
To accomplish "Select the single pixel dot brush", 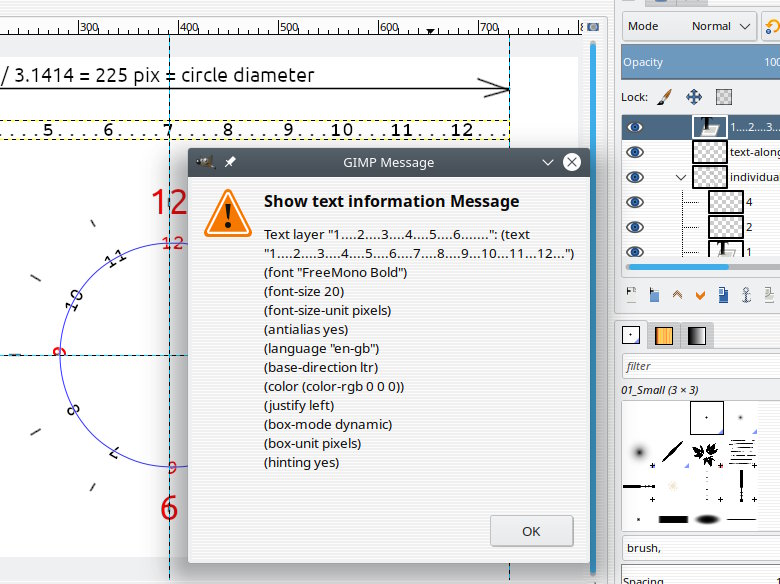I will [x=707, y=417].
